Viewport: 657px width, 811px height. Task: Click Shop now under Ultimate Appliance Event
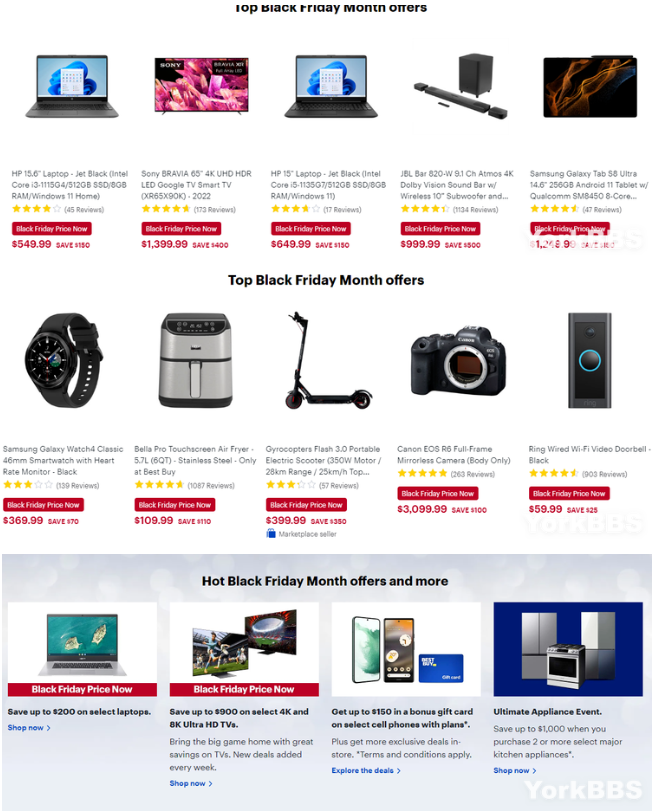click(x=515, y=771)
